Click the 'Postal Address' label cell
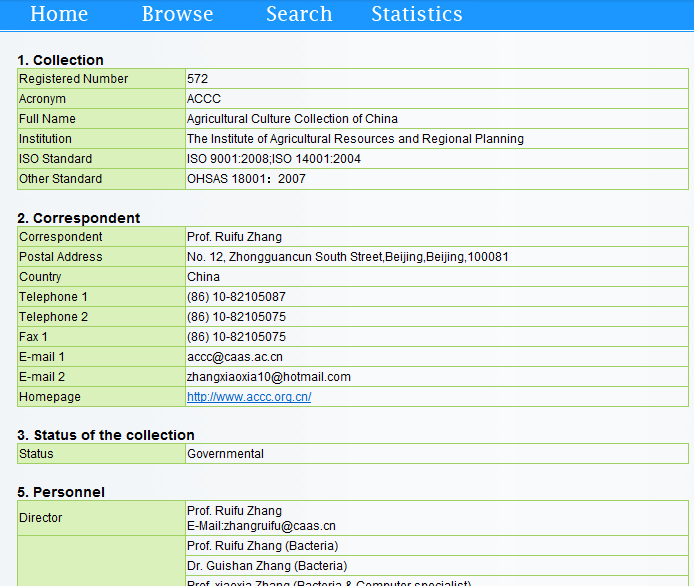Viewport: 694px width, 586px height. 101,257
